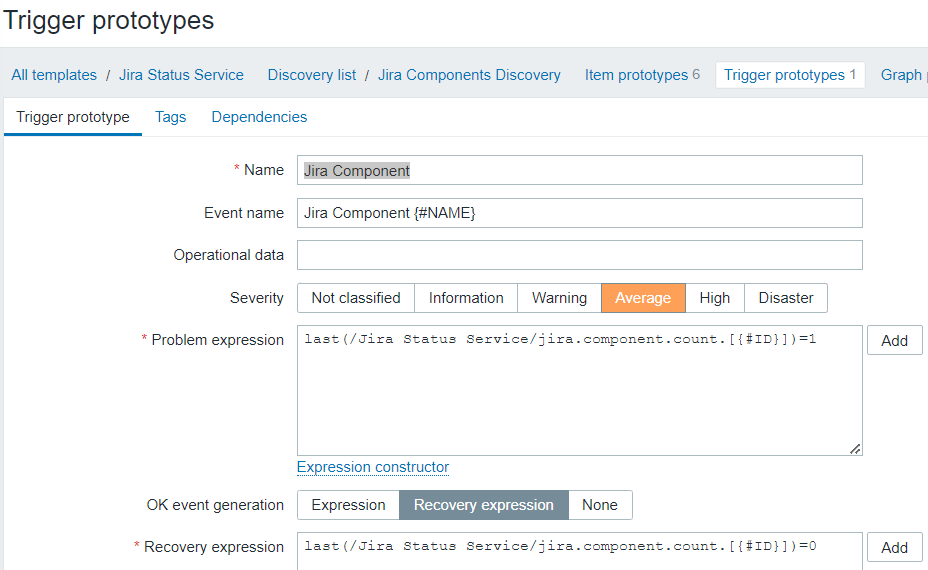Set severity to High
Screen dimensions: 928x570
click(714, 298)
